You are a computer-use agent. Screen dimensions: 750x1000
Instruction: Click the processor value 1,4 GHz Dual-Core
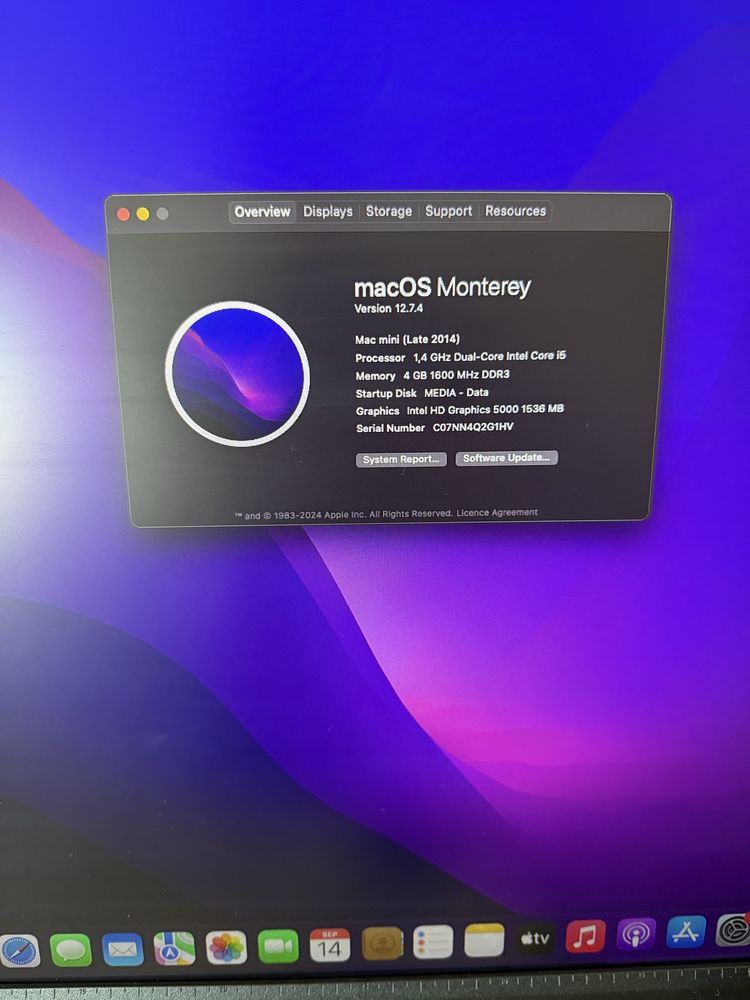pyautogui.click(x=489, y=357)
